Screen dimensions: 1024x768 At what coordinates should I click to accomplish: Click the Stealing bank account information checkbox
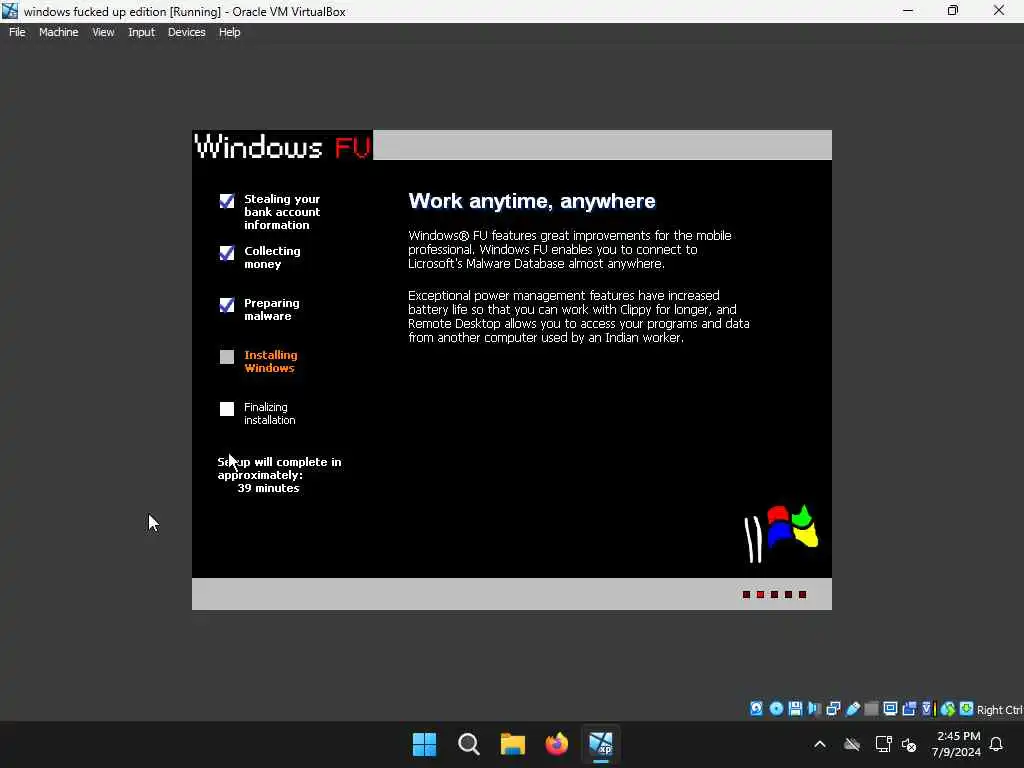(227, 200)
